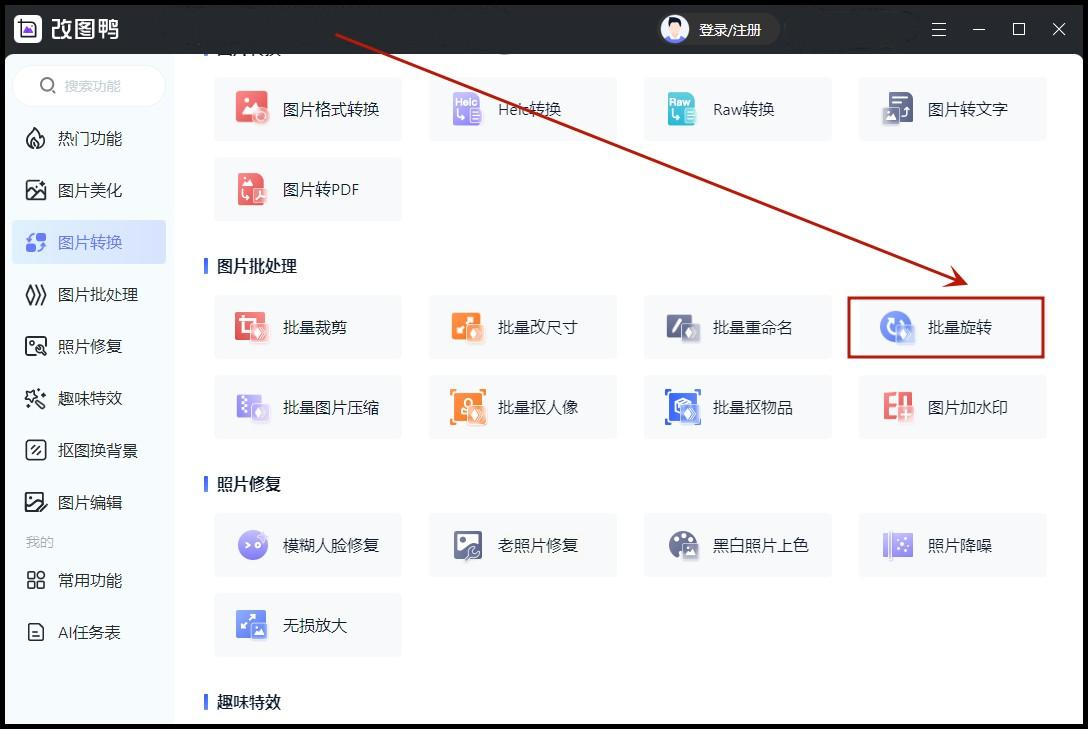Screen dimensions: 1088x729
Task: Open the 老照片修复 tool
Action: pos(522,545)
